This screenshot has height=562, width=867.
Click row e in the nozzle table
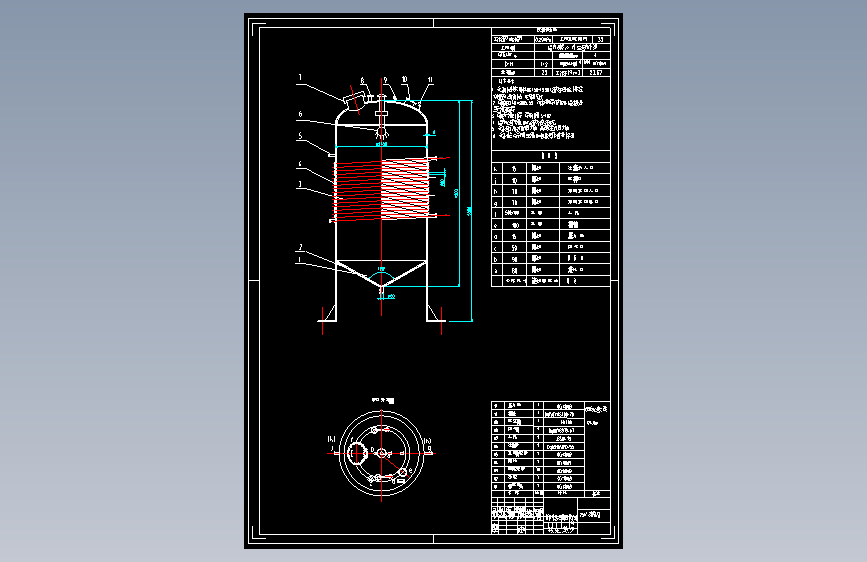point(551,225)
